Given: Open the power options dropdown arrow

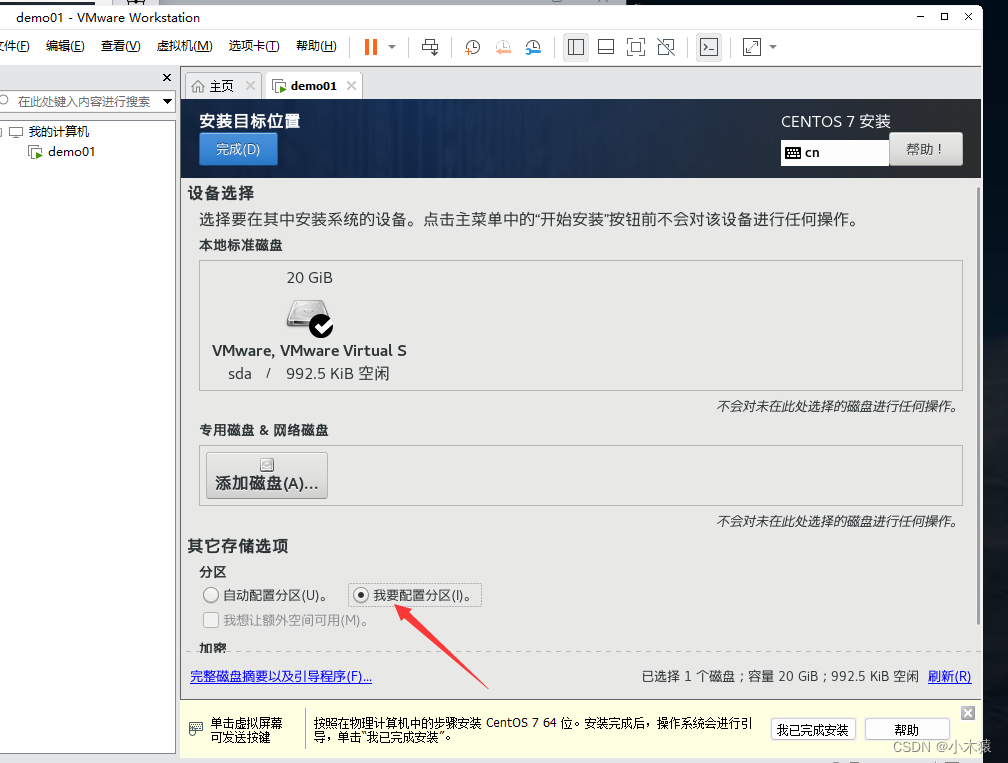Looking at the screenshot, I should click(x=392, y=47).
